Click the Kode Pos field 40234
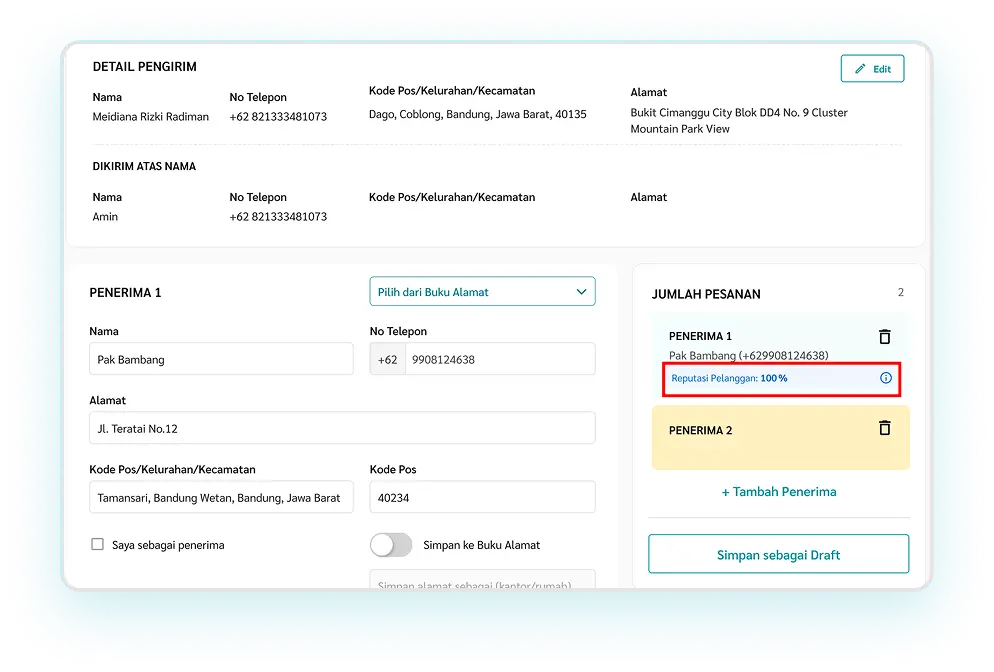This screenshot has height=672, width=994. 482,497
